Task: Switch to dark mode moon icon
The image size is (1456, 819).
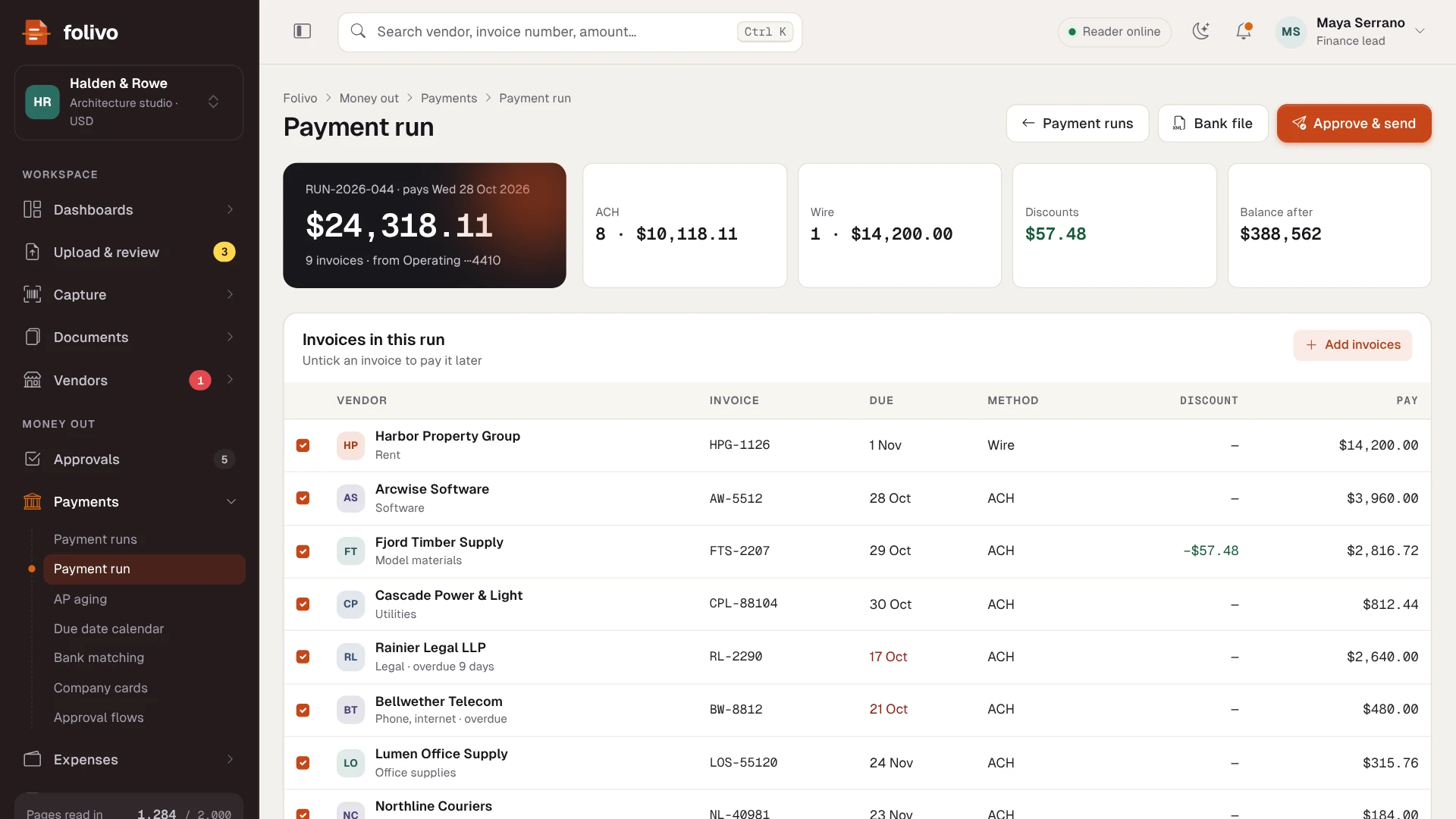Action: (1200, 31)
